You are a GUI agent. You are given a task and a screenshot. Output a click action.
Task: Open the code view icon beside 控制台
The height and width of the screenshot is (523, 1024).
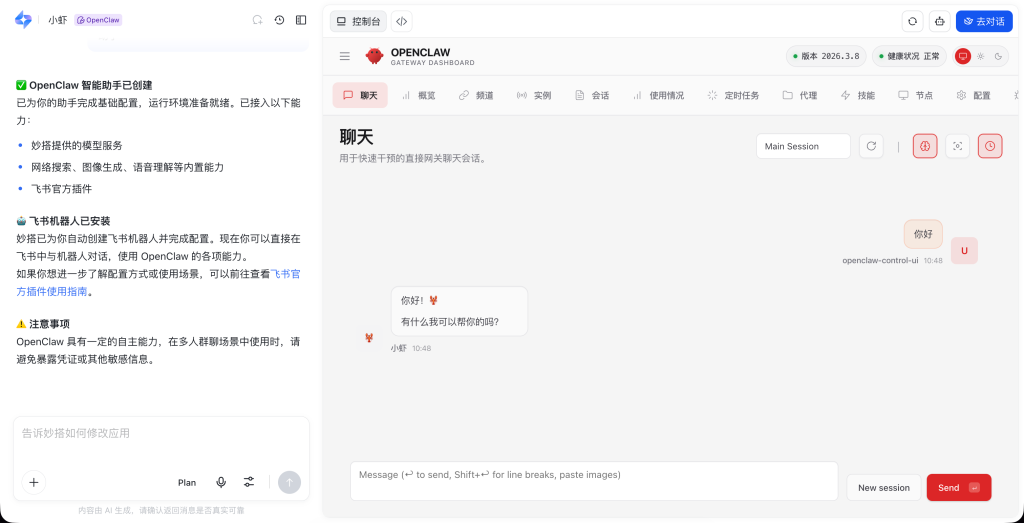pos(401,21)
